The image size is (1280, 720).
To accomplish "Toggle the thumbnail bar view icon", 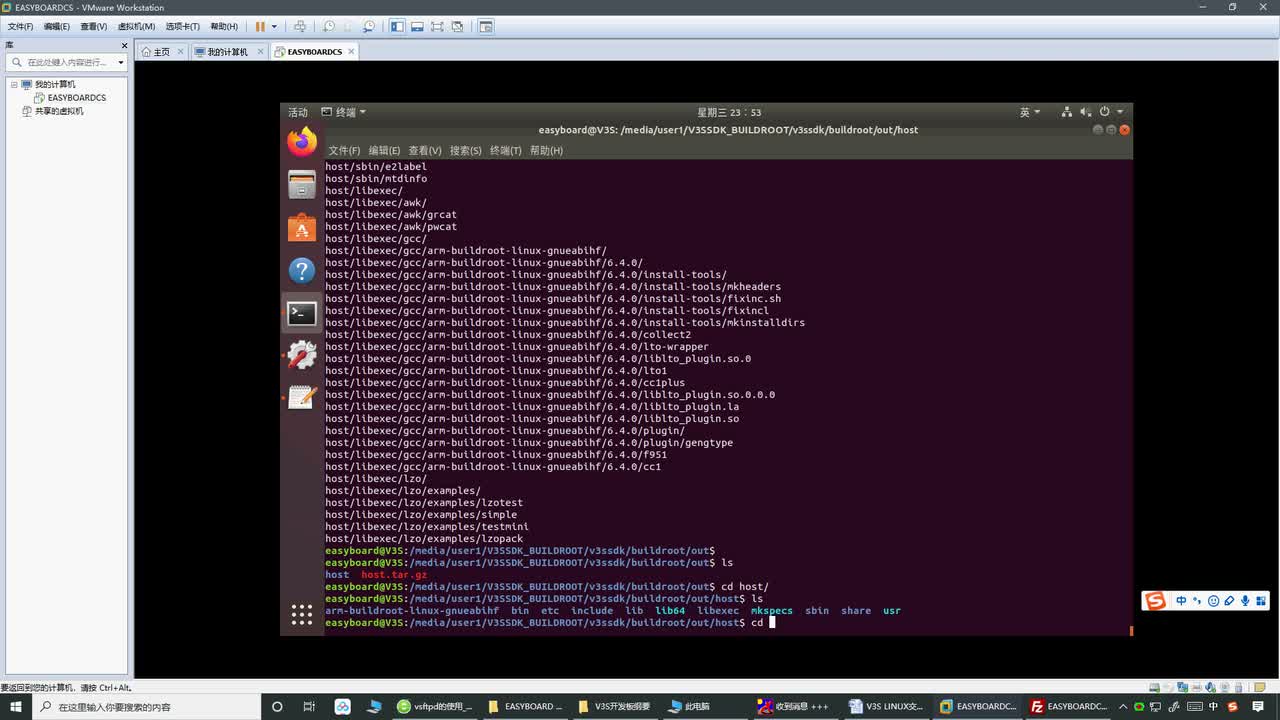I will [417, 26].
